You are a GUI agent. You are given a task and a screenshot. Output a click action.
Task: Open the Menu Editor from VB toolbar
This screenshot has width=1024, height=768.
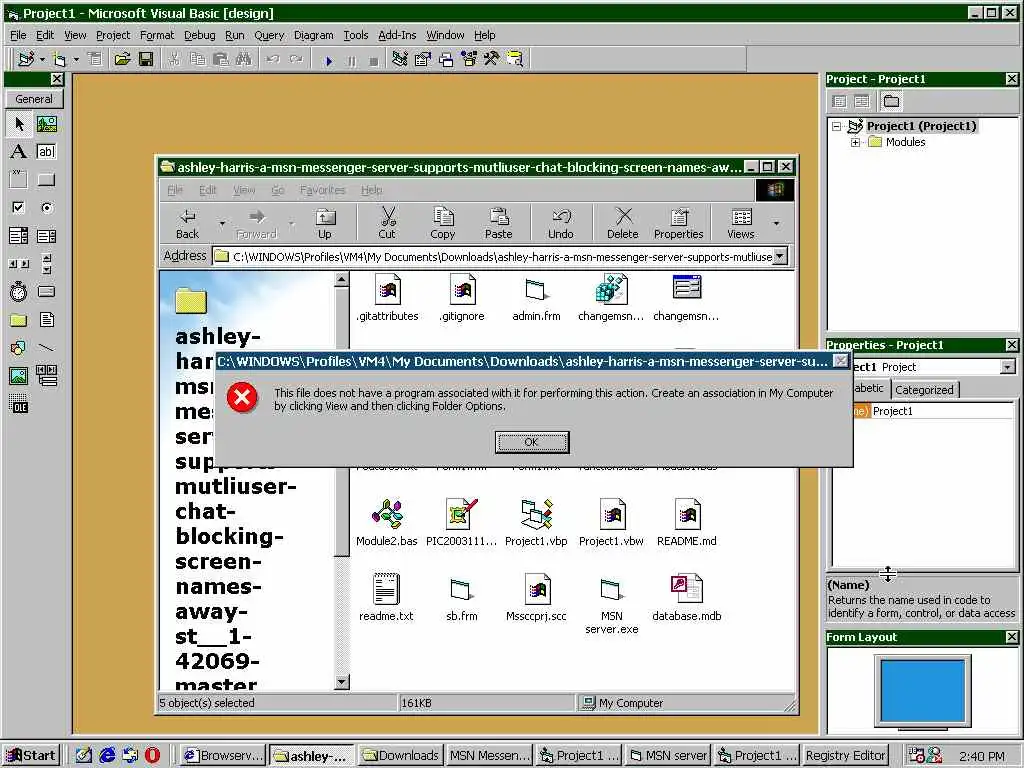[95, 59]
